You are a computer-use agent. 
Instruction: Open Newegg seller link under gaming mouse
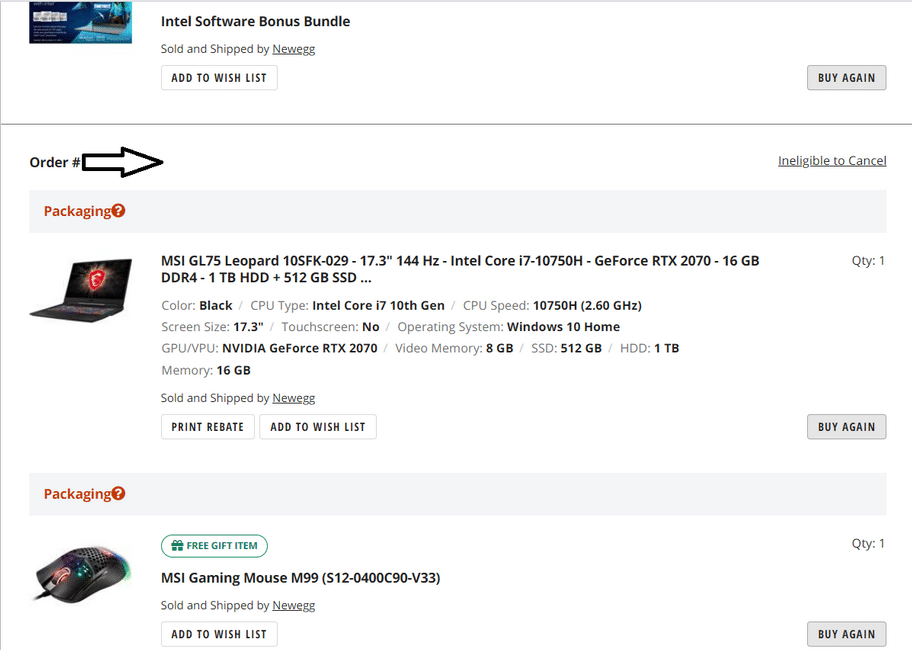click(x=294, y=606)
